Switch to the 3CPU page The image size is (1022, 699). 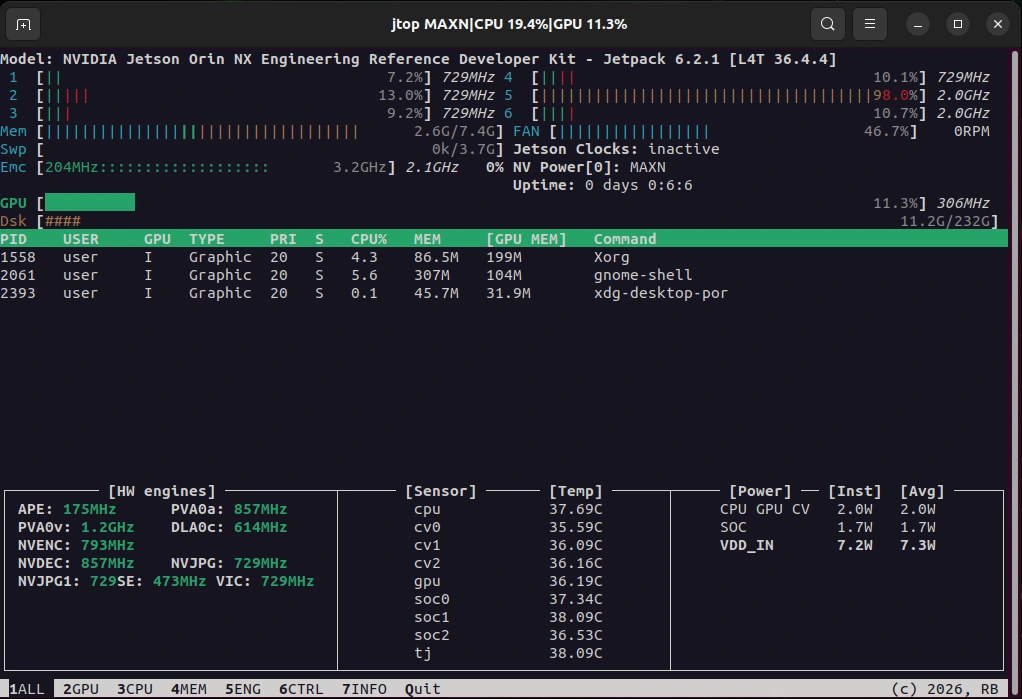click(x=135, y=689)
